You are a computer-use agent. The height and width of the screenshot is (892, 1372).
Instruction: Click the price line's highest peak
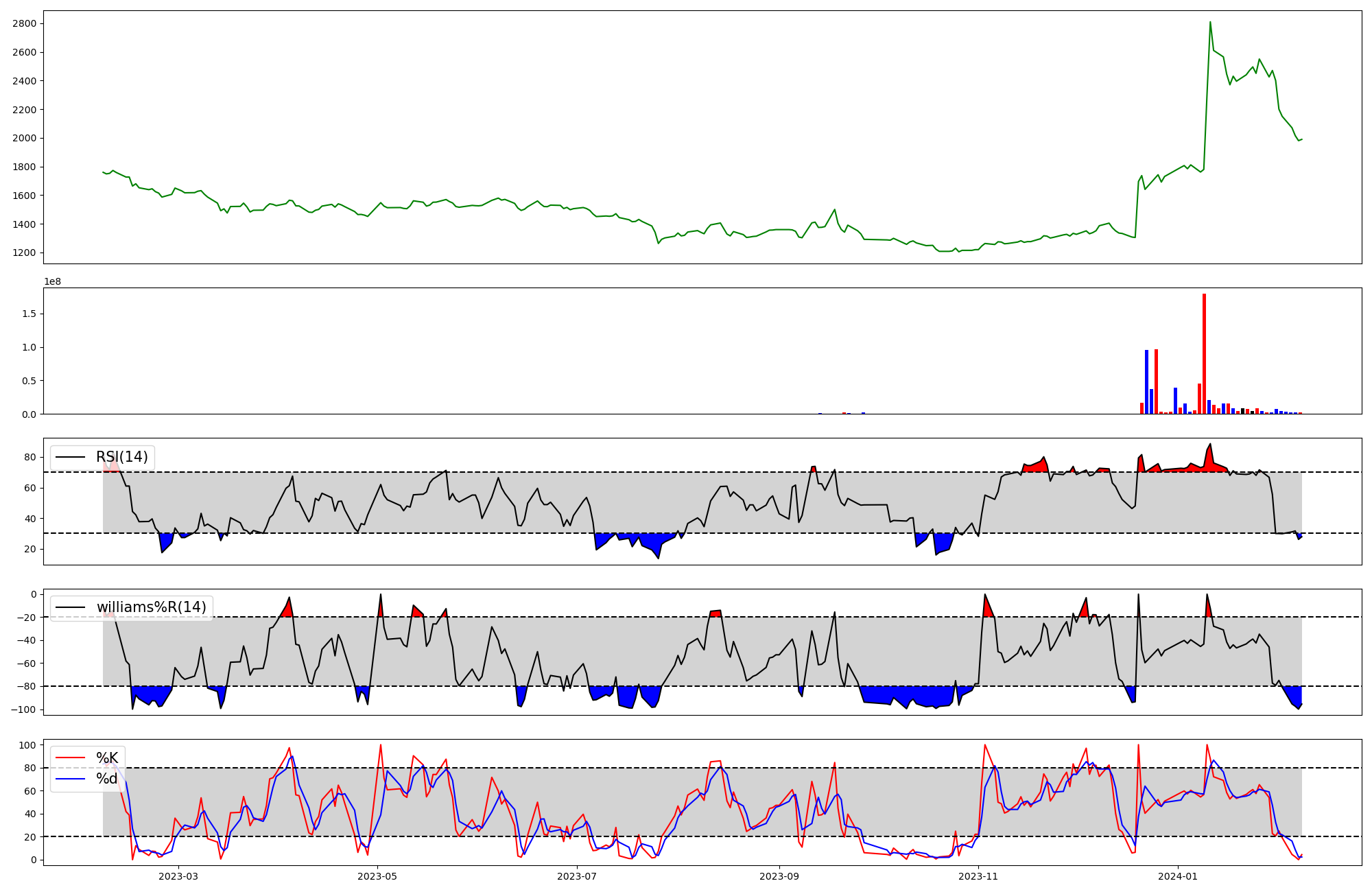pos(1210,23)
